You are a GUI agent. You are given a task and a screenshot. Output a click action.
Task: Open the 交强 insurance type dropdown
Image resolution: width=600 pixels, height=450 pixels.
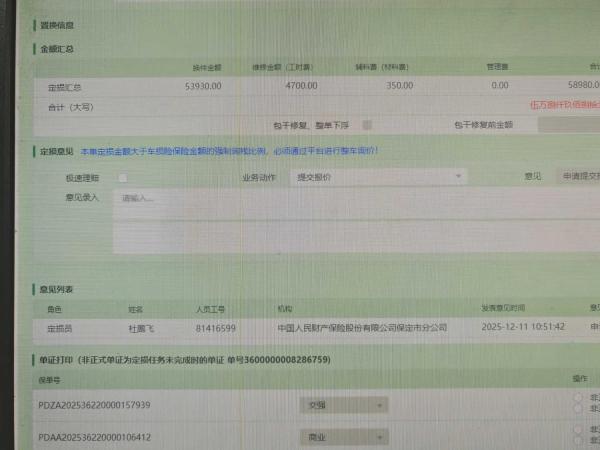click(344, 405)
